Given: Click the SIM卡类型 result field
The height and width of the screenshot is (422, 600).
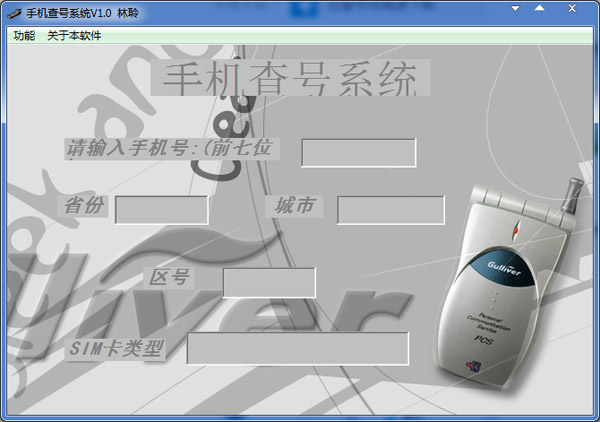Looking at the screenshot, I should (x=297, y=348).
